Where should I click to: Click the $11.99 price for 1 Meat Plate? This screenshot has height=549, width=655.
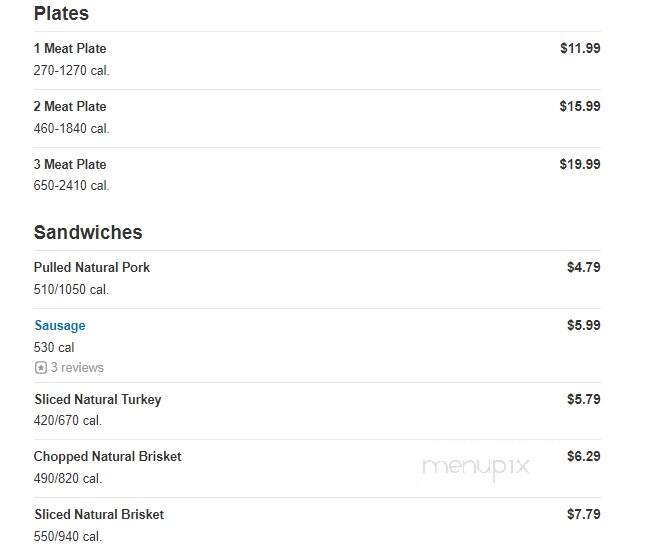coord(580,48)
